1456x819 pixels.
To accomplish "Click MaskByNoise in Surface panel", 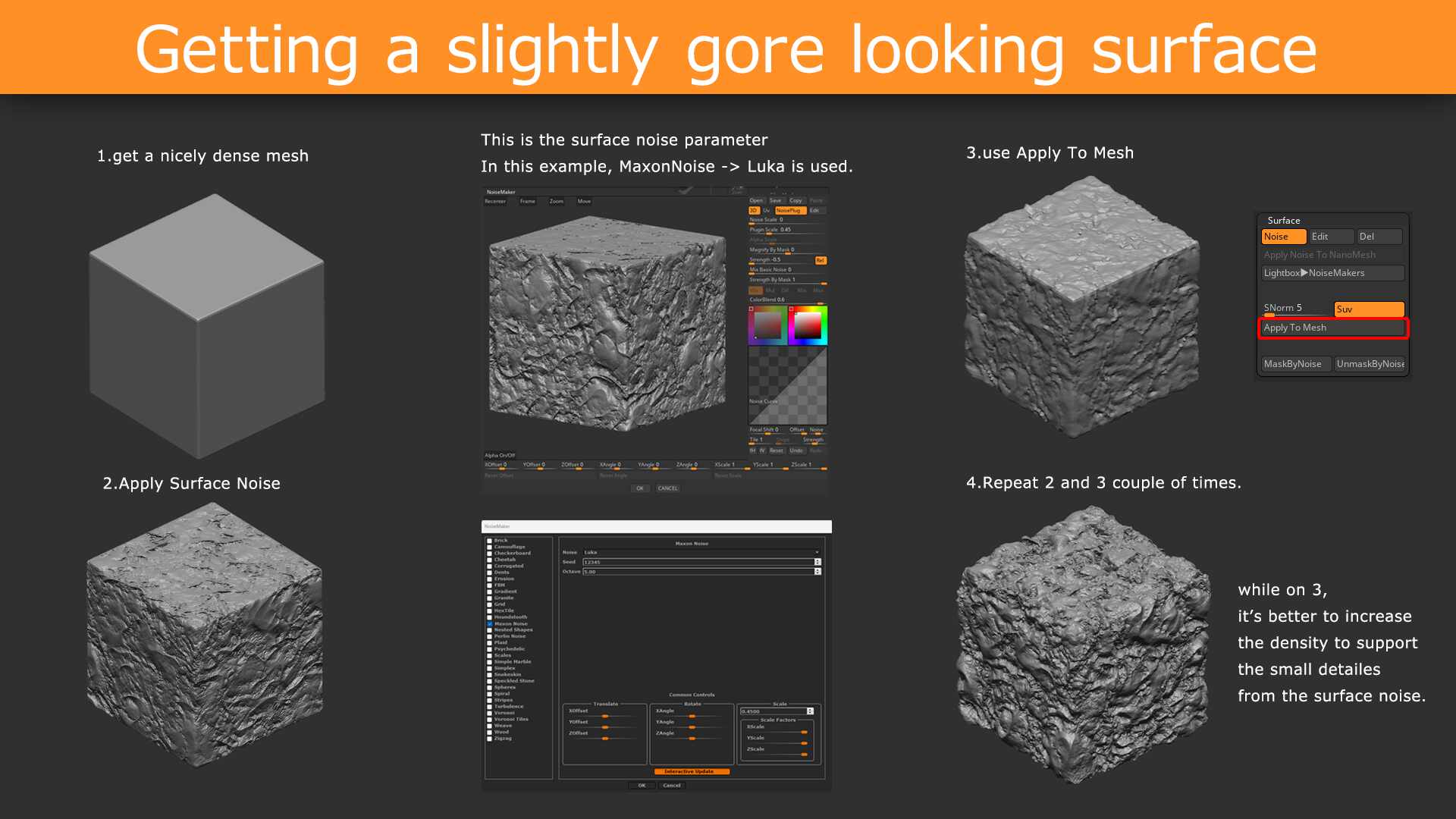I will (x=1295, y=364).
